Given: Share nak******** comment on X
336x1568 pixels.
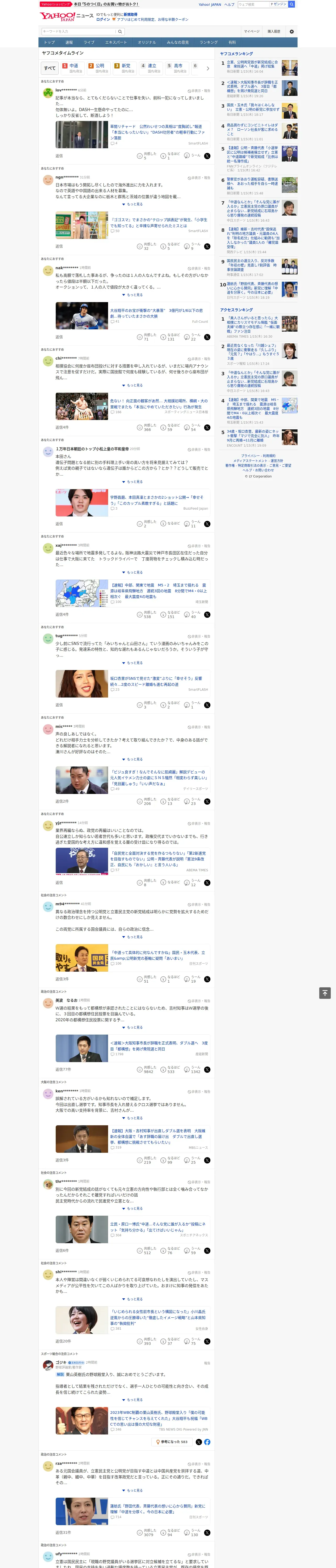Looking at the screenshot, I should [207, 337].
